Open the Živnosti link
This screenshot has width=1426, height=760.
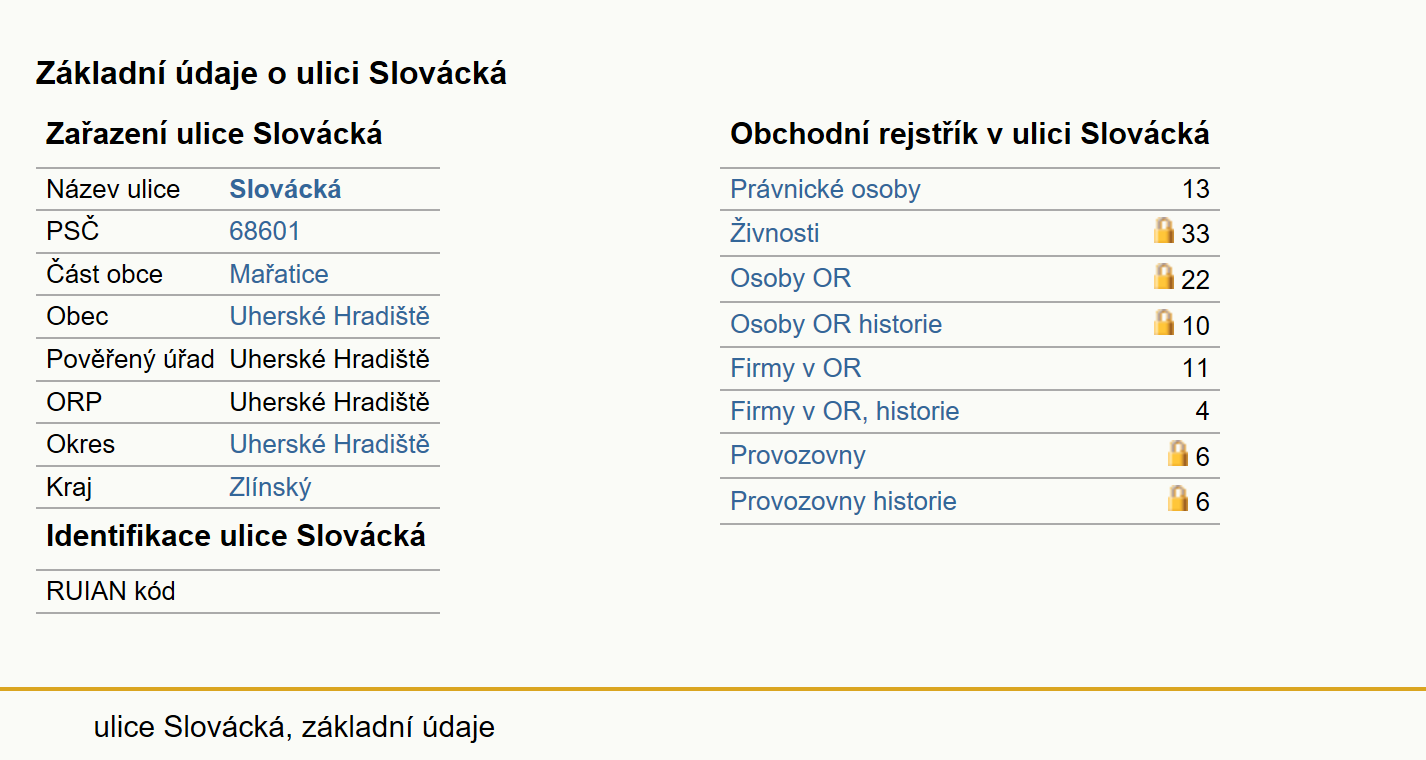tap(775, 234)
